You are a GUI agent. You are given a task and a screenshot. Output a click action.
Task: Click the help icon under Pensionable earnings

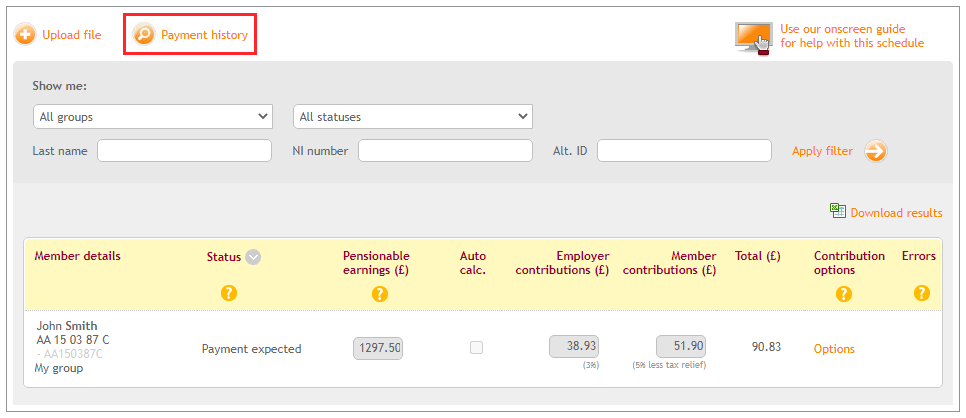pos(379,293)
